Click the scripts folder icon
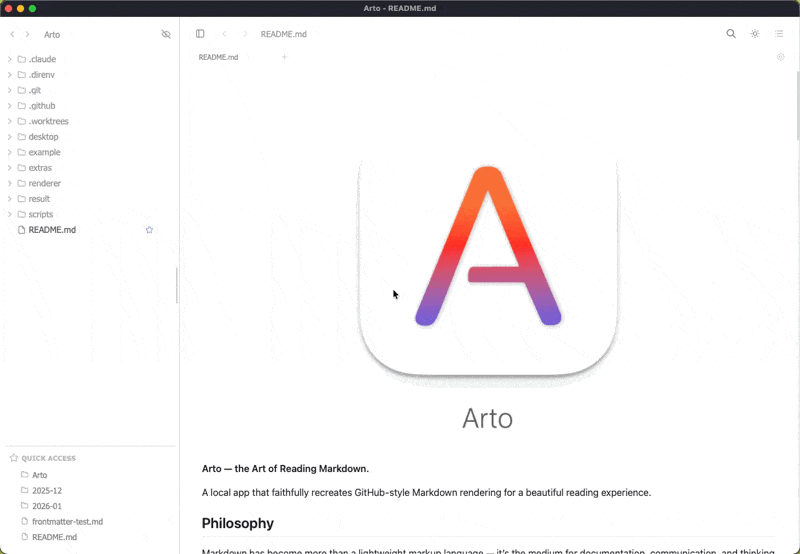 21,214
